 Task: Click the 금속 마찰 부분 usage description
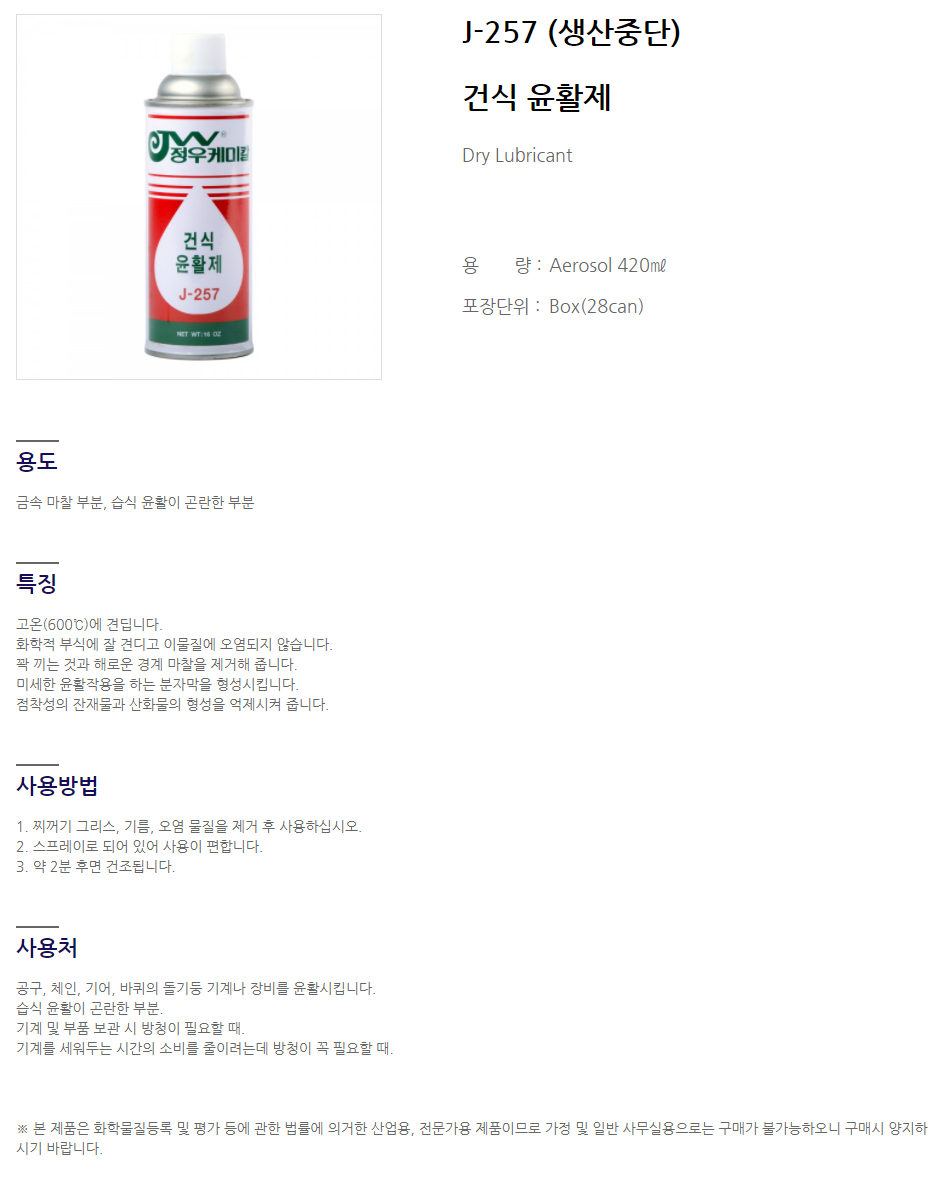click(135, 502)
